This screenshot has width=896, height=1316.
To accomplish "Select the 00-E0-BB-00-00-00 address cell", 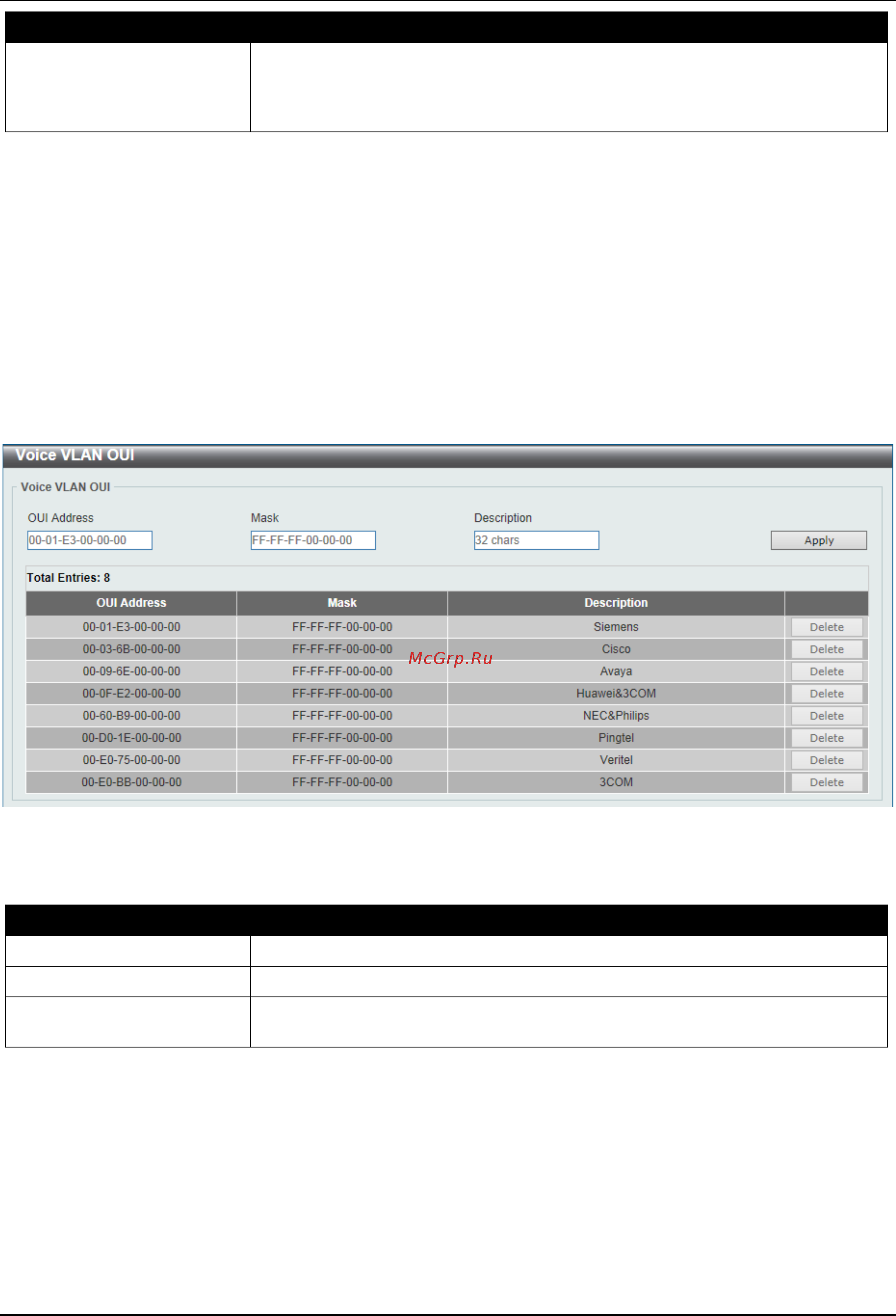I will pos(131,782).
